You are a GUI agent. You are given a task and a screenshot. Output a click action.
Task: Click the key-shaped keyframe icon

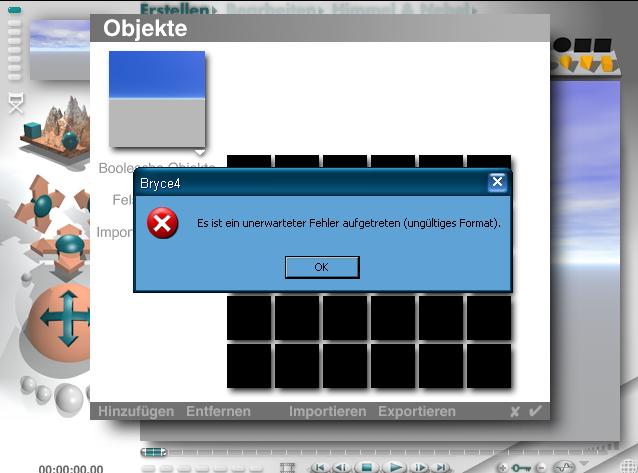(521, 468)
